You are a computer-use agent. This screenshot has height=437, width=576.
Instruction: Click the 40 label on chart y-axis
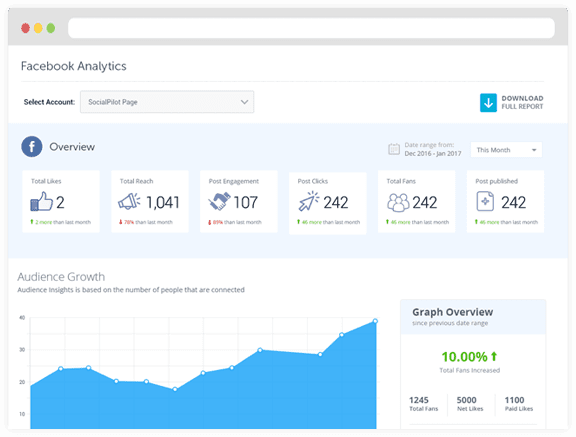[x=22, y=318]
